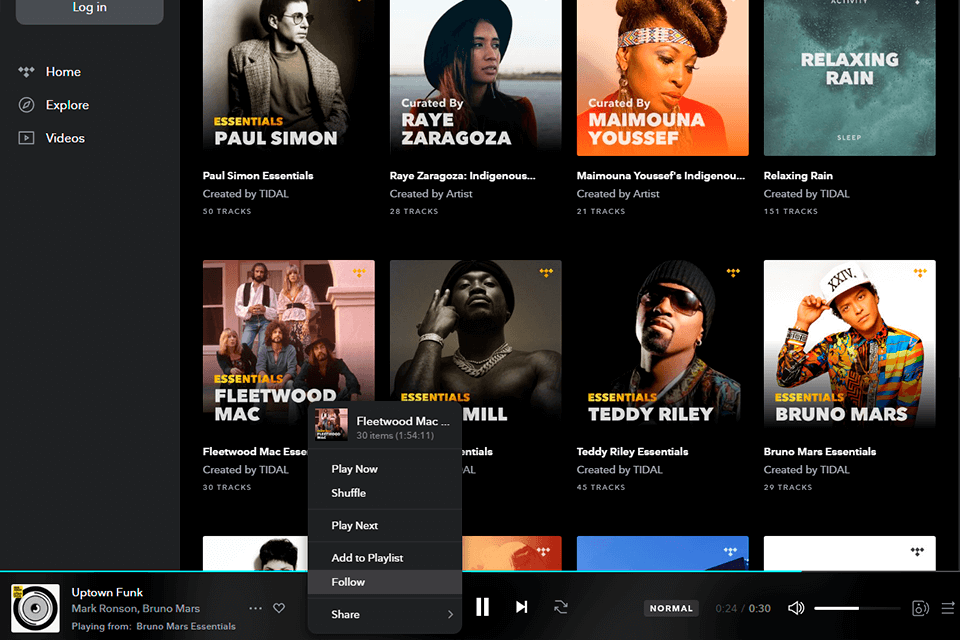Open the play queue icon

point(946,606)
